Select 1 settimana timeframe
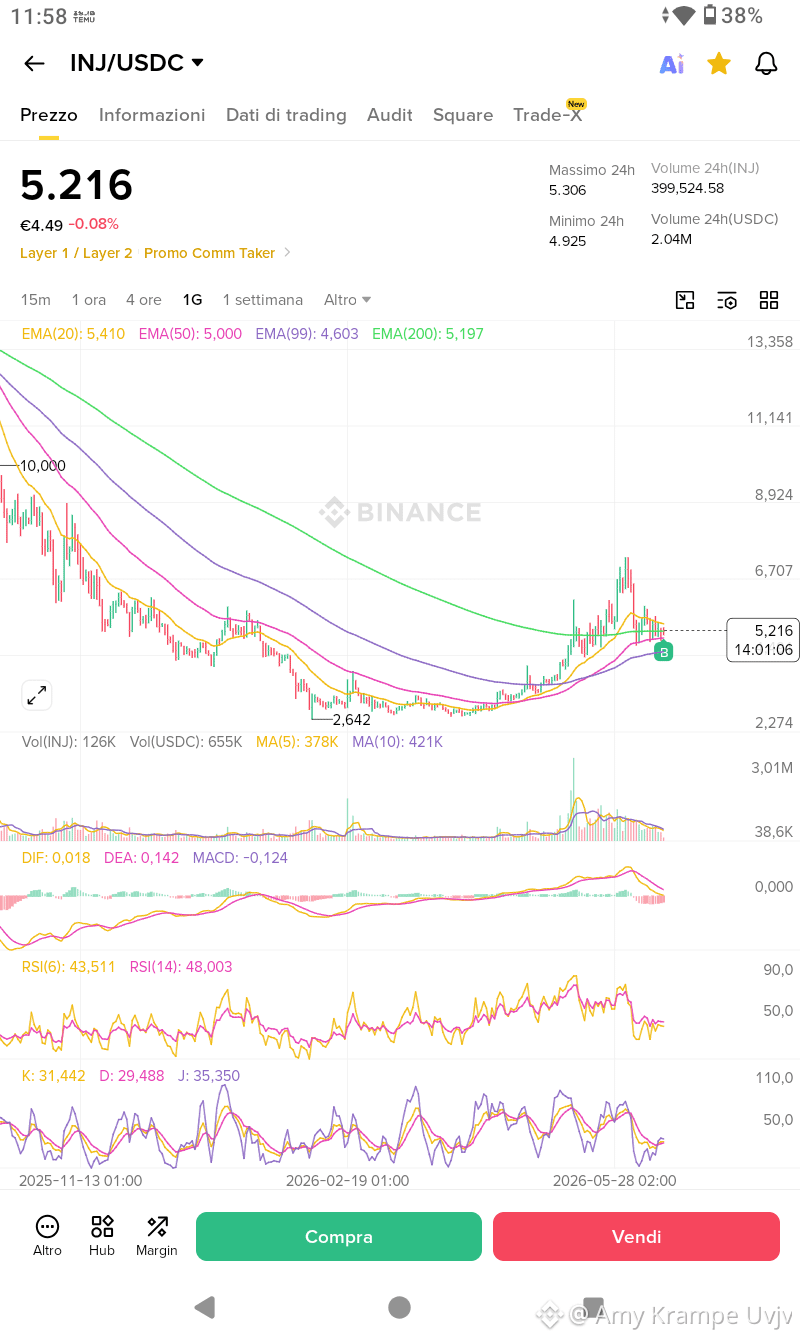Screen dimensions: 800x1340 pos(263,300)
